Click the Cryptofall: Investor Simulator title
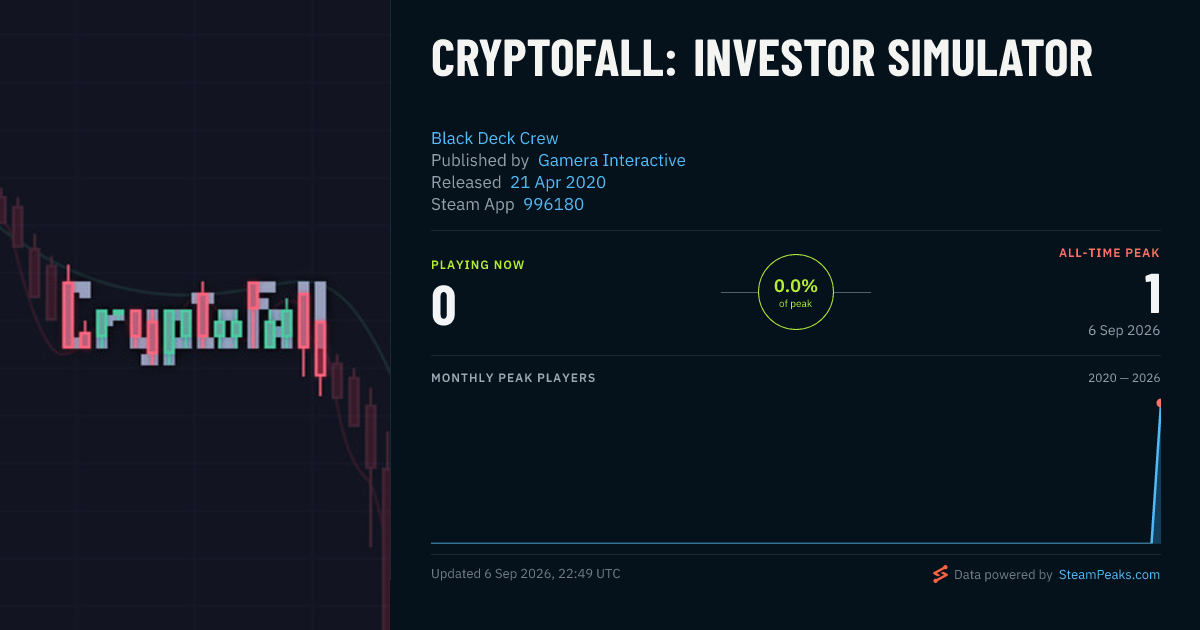Image resolution: width=1200 pixels, height=630 pixels. (762, 58)
